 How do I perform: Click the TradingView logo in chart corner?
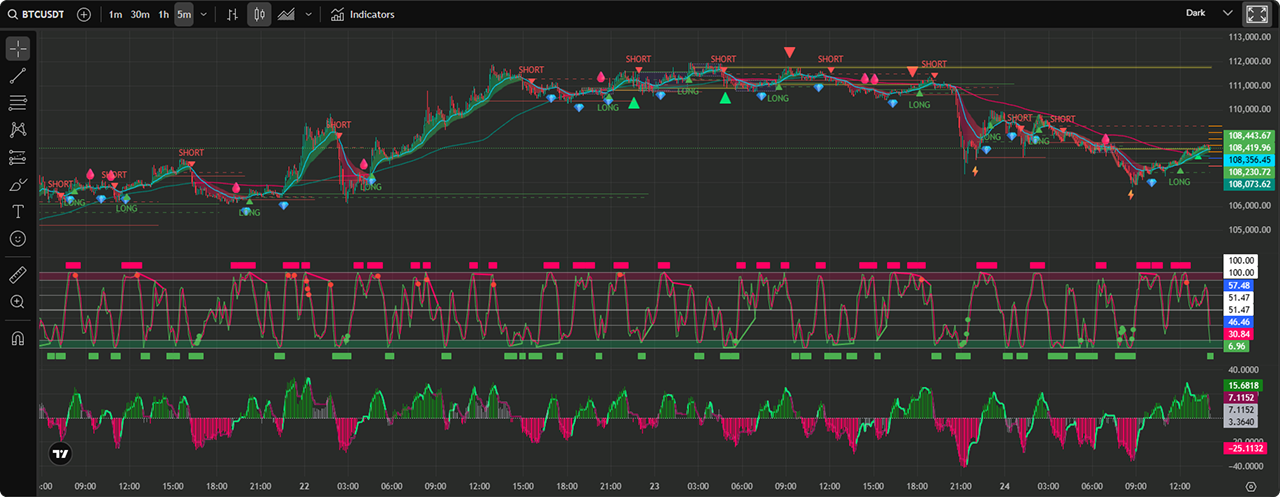point(61,453)
